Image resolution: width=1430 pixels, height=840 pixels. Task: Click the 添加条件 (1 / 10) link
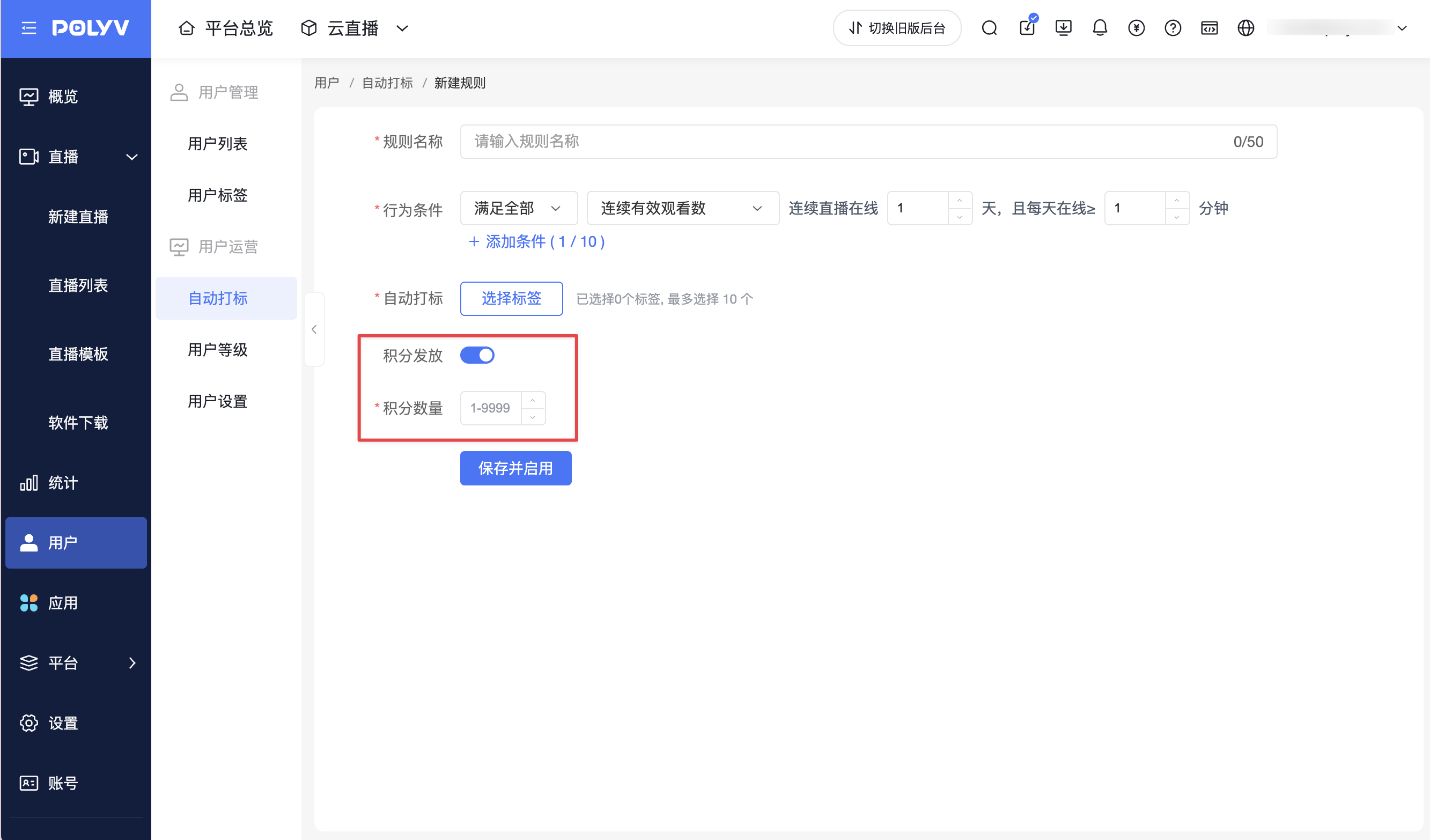click(x=536, y=242)
